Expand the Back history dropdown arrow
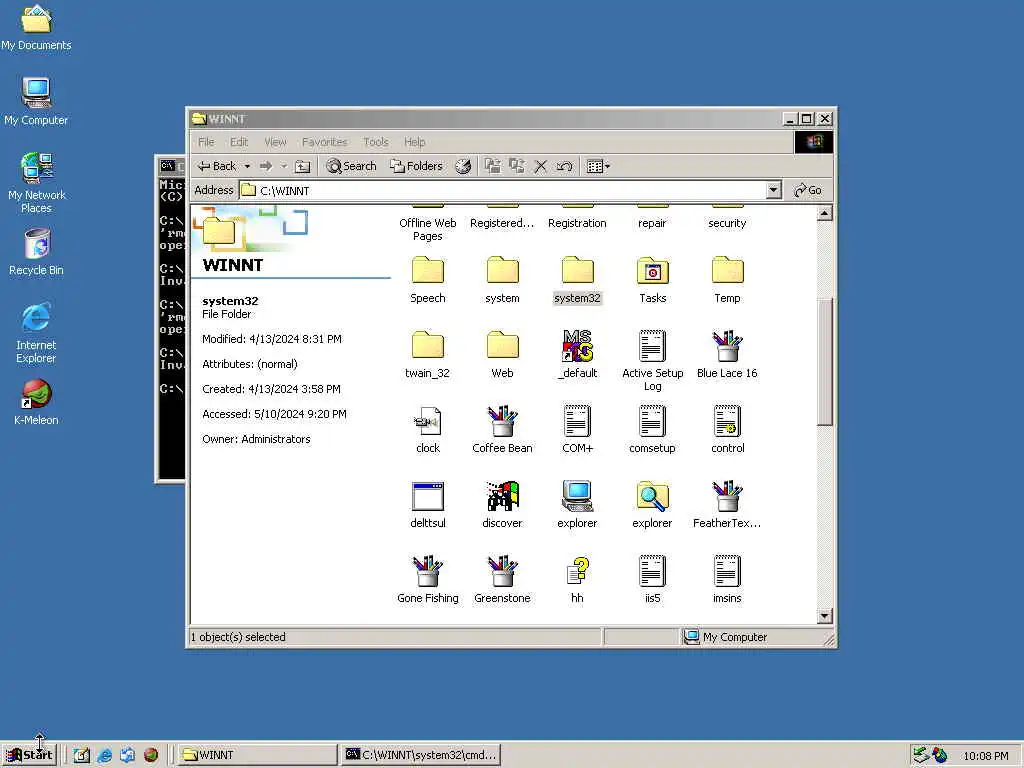The image size is (1024, 768). (247, 166)
